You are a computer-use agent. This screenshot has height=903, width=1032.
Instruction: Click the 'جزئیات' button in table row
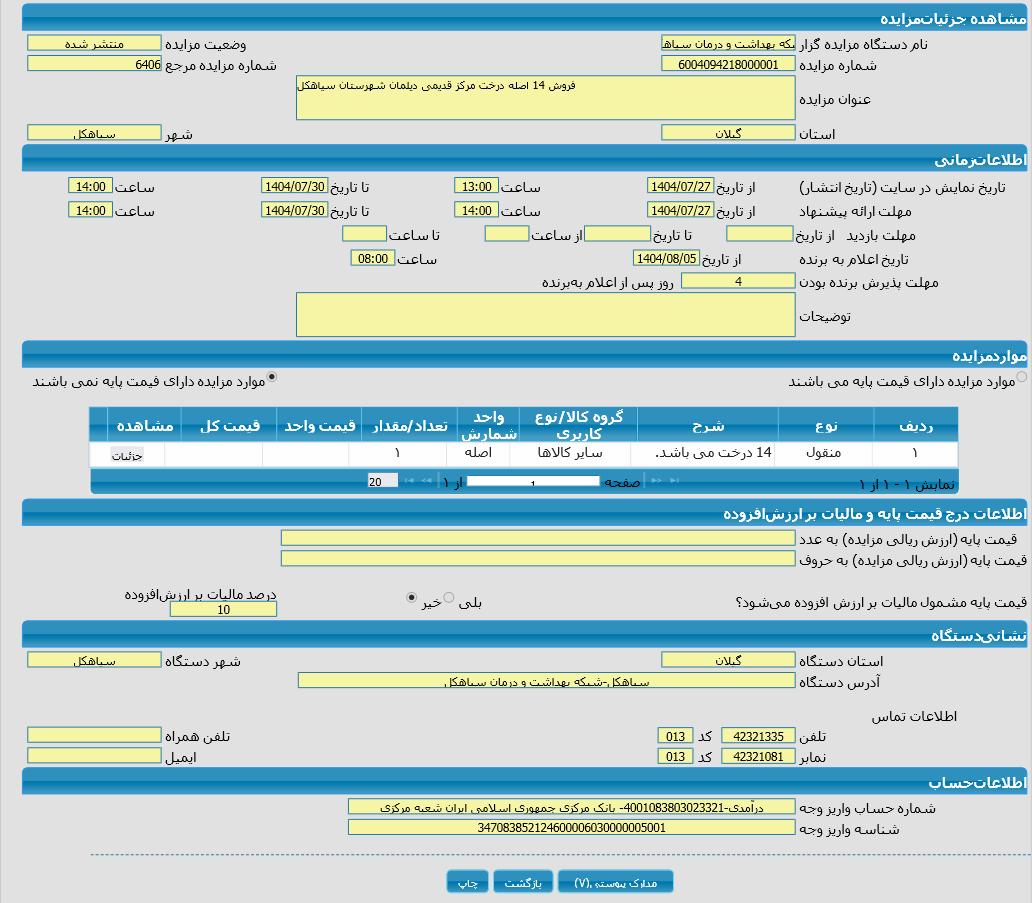pyautogui.click(x=127, y=456)
